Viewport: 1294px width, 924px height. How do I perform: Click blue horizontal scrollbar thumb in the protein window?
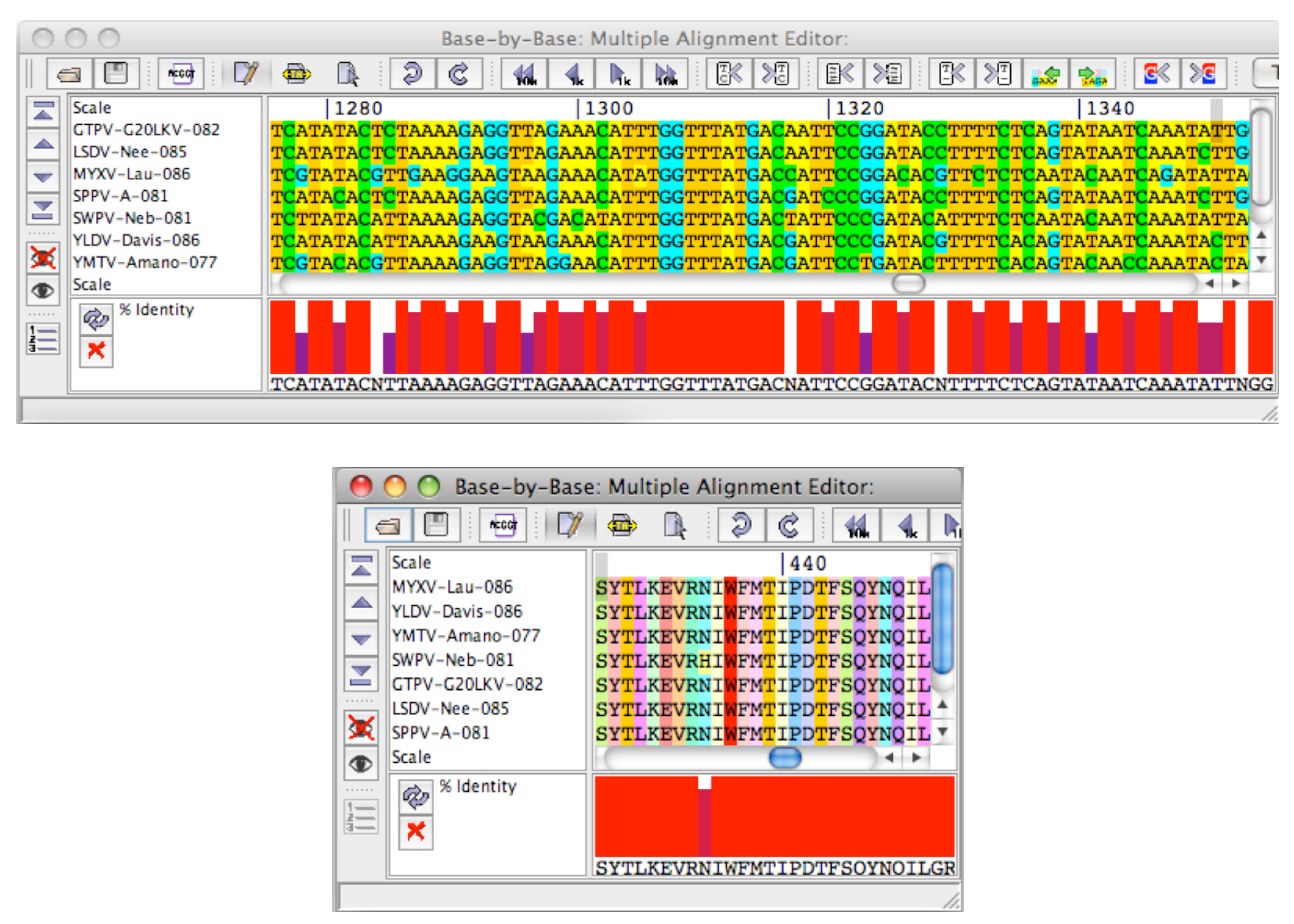[x=785, y=757]
